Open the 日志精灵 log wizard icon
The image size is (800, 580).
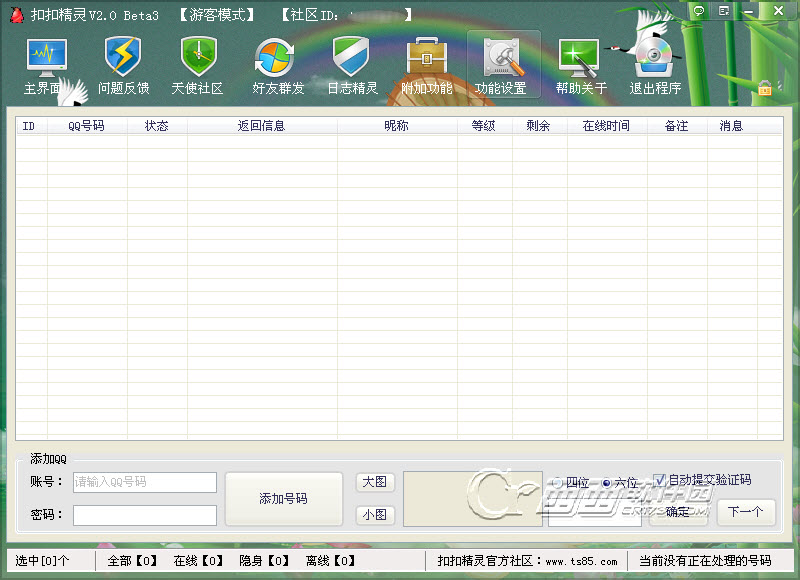tap(352, 65)
